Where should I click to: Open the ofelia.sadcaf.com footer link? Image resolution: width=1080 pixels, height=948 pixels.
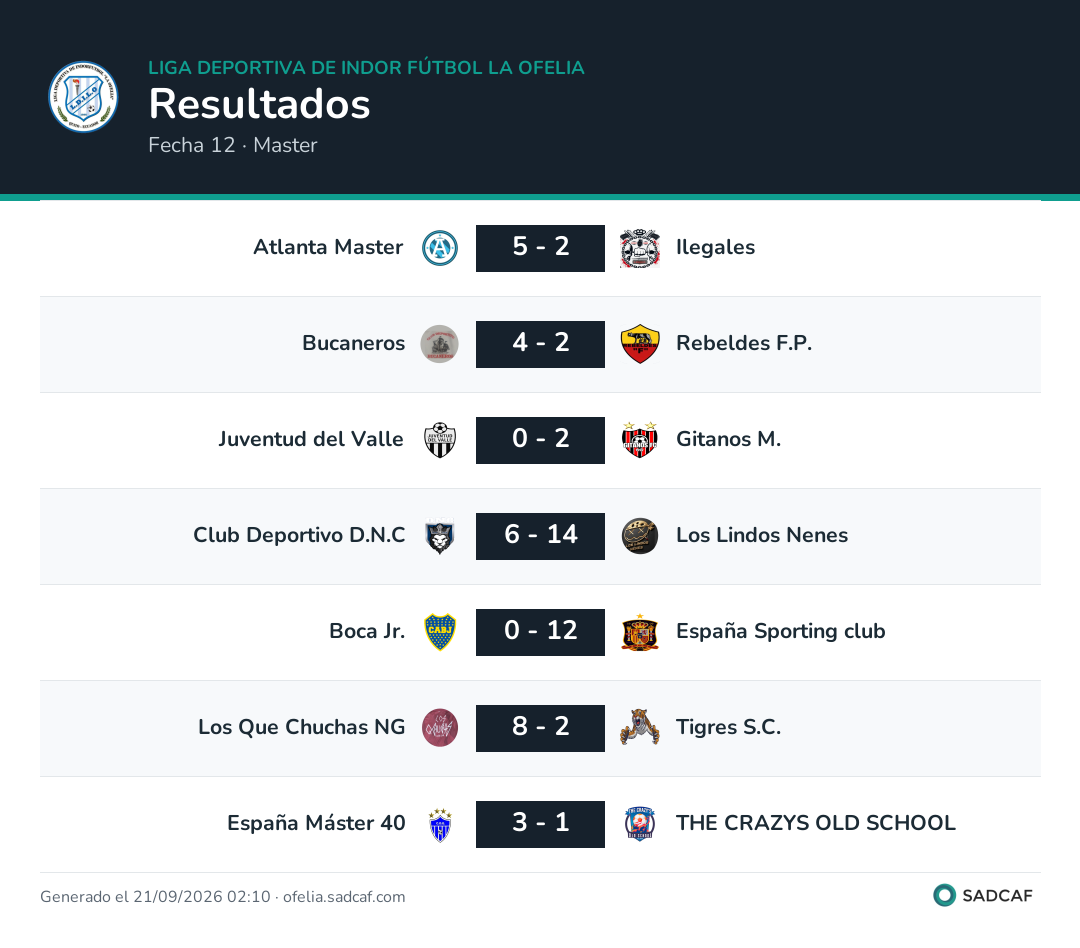[x=344, y=896]
